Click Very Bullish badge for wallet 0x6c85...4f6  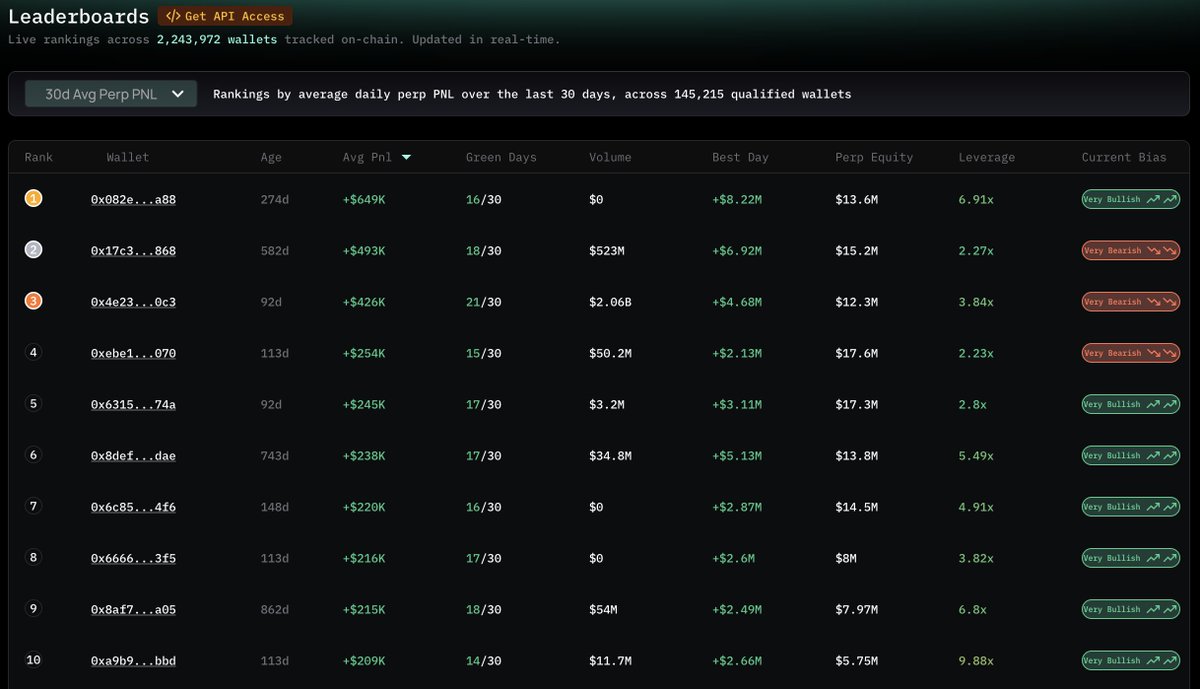tap(1131, 506)
